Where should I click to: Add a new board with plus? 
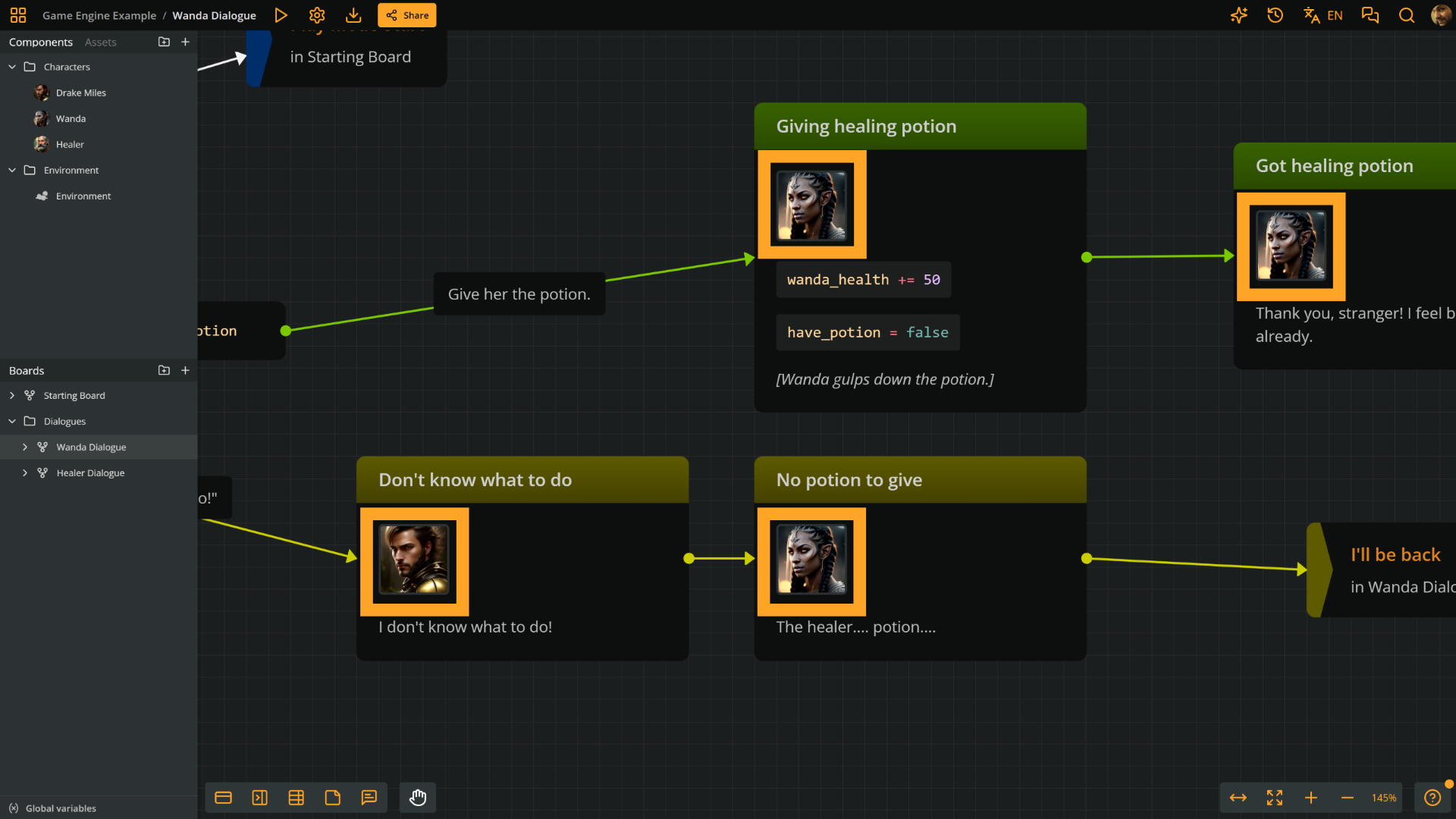point(185,370)
